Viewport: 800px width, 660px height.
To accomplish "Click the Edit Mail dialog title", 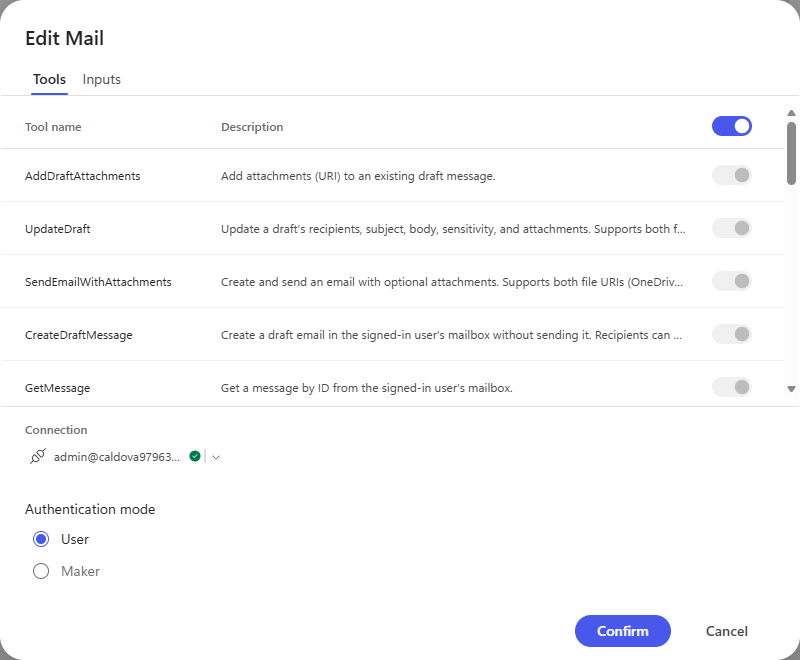I will pos(64,38).
